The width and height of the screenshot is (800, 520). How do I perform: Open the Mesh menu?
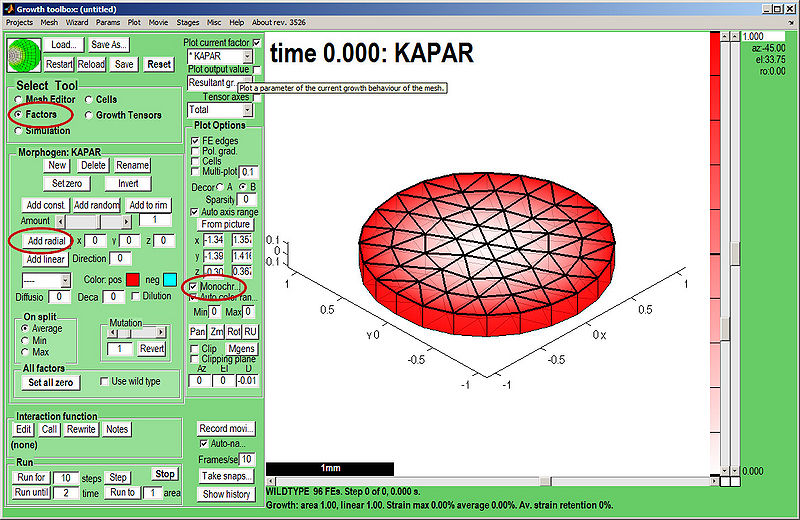[x=49, y=21]
